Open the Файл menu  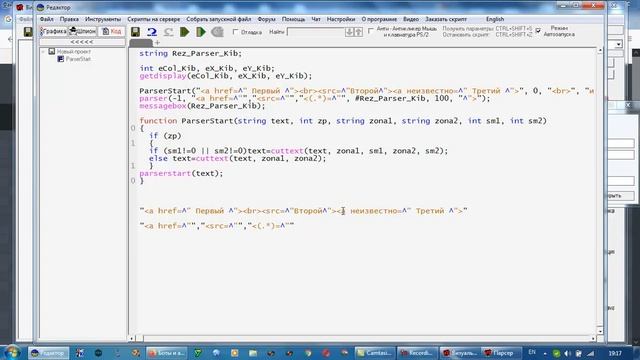pos(47,19)
